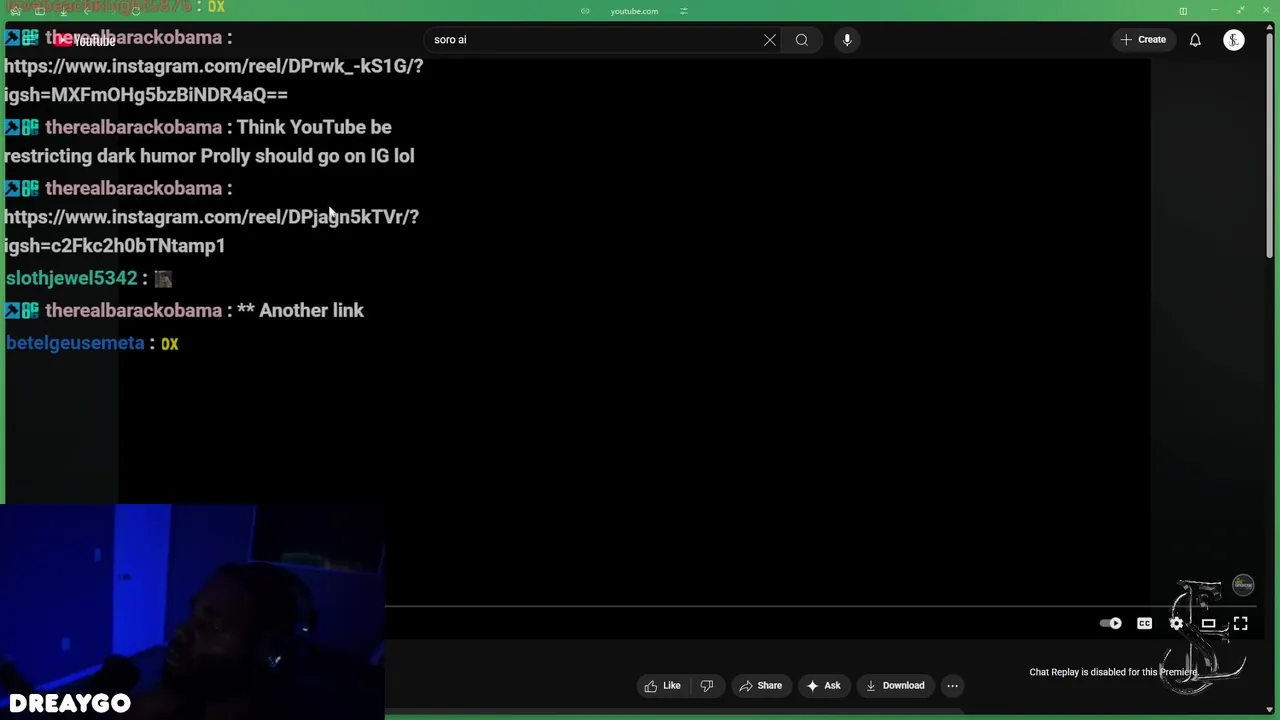Screen dimensions: 1280x720
Task: Click the DREAYGO webcam label
Action: point(70,703)
